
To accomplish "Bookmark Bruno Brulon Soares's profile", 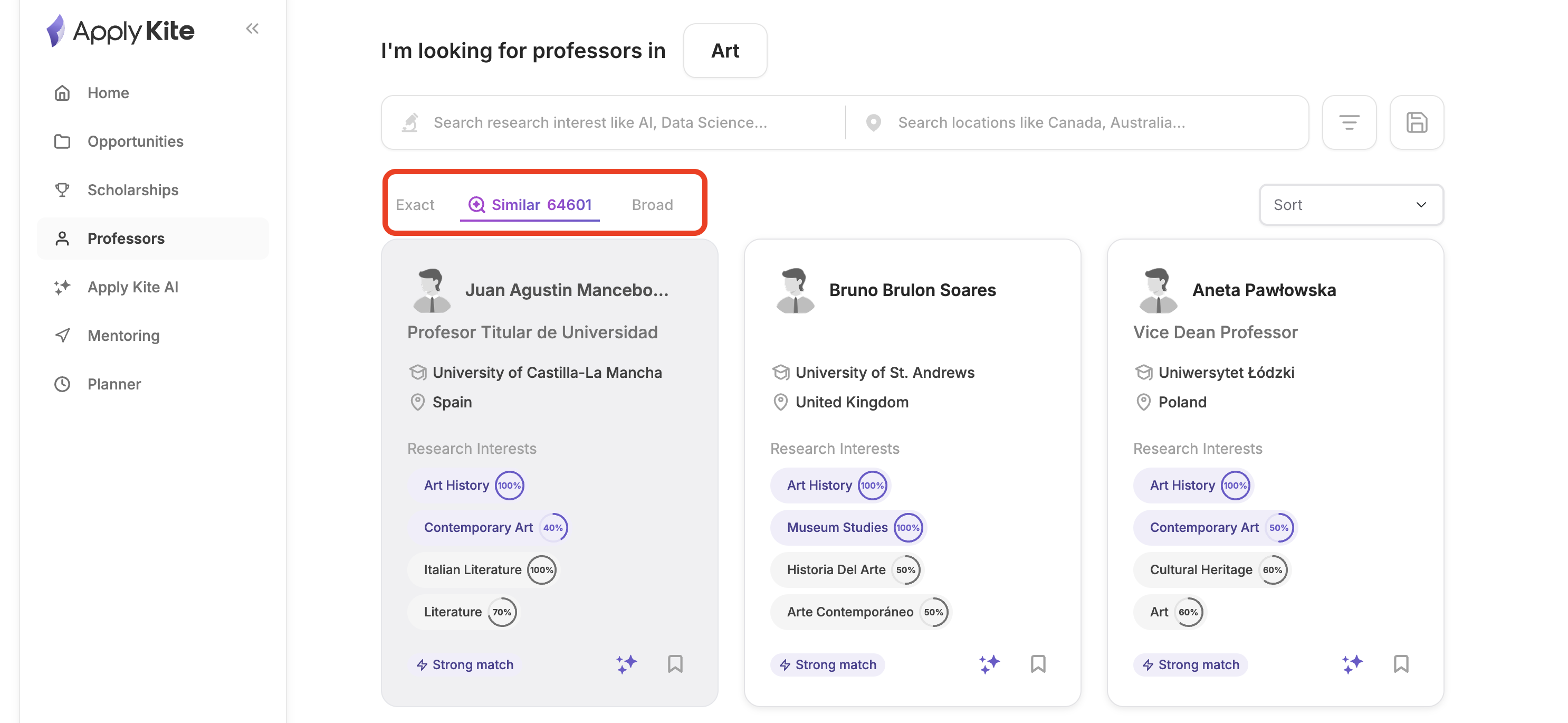I will (x=1038, y=663).
